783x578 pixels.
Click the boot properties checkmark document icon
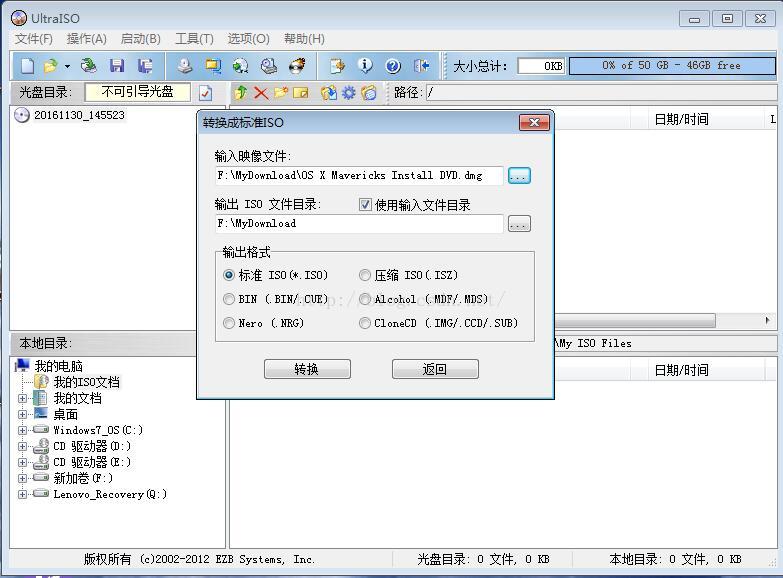click(x=205, y=92)
